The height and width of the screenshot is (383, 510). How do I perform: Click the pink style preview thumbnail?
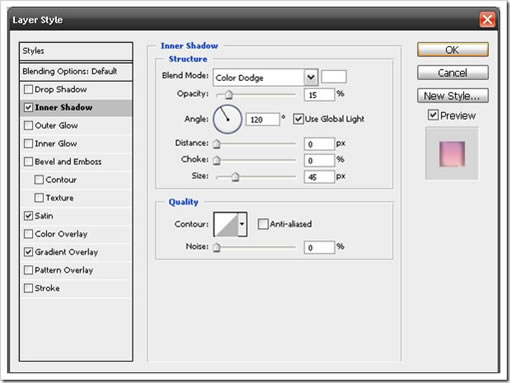pos(452,154)
